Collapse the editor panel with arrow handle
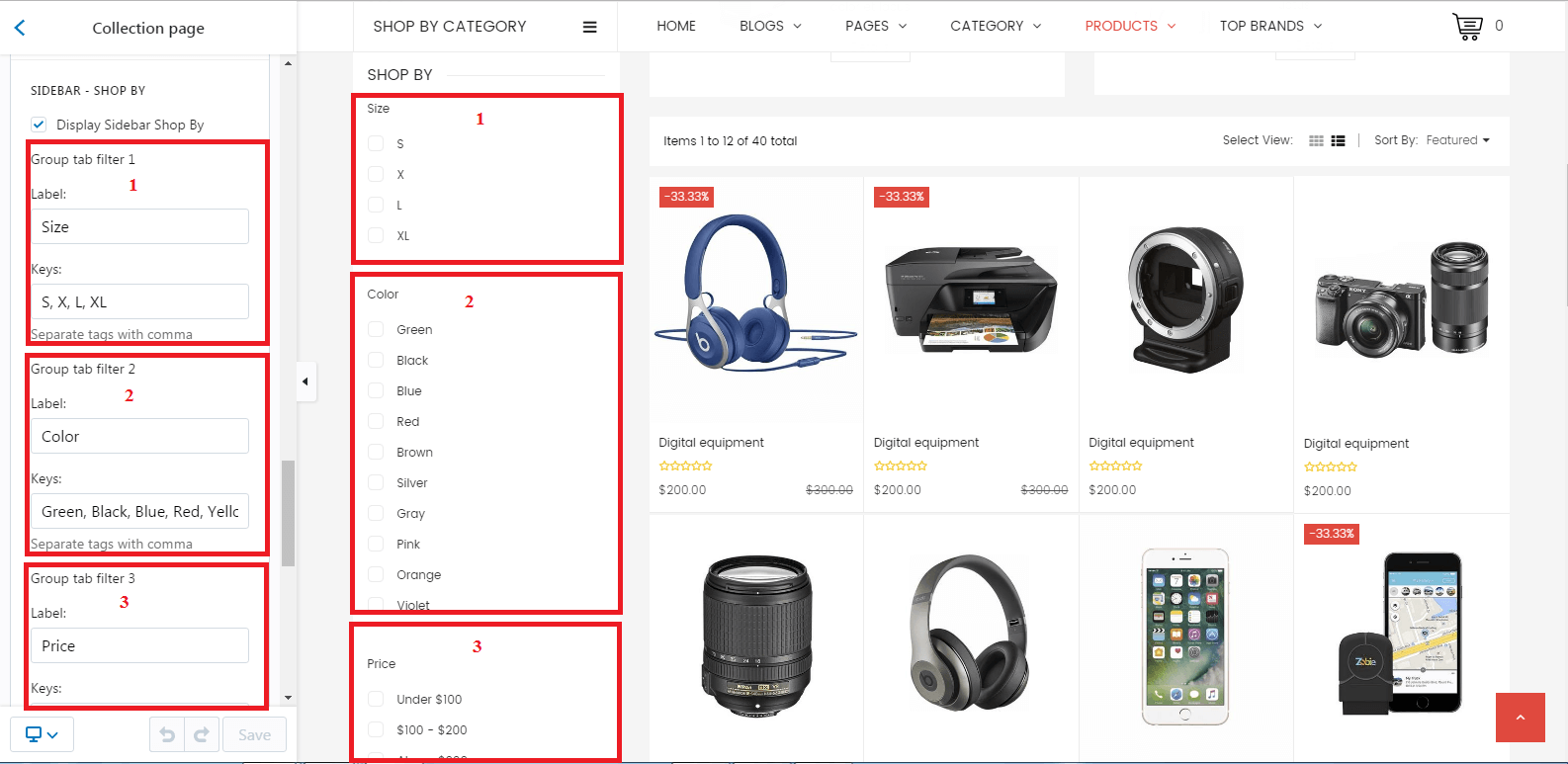1568x764 pixels. (305, 382)
